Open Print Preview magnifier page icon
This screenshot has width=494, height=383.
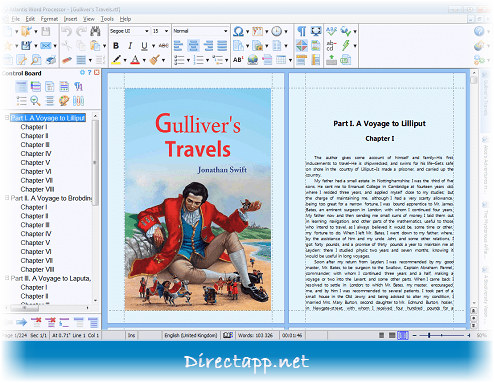click(36, 60)
